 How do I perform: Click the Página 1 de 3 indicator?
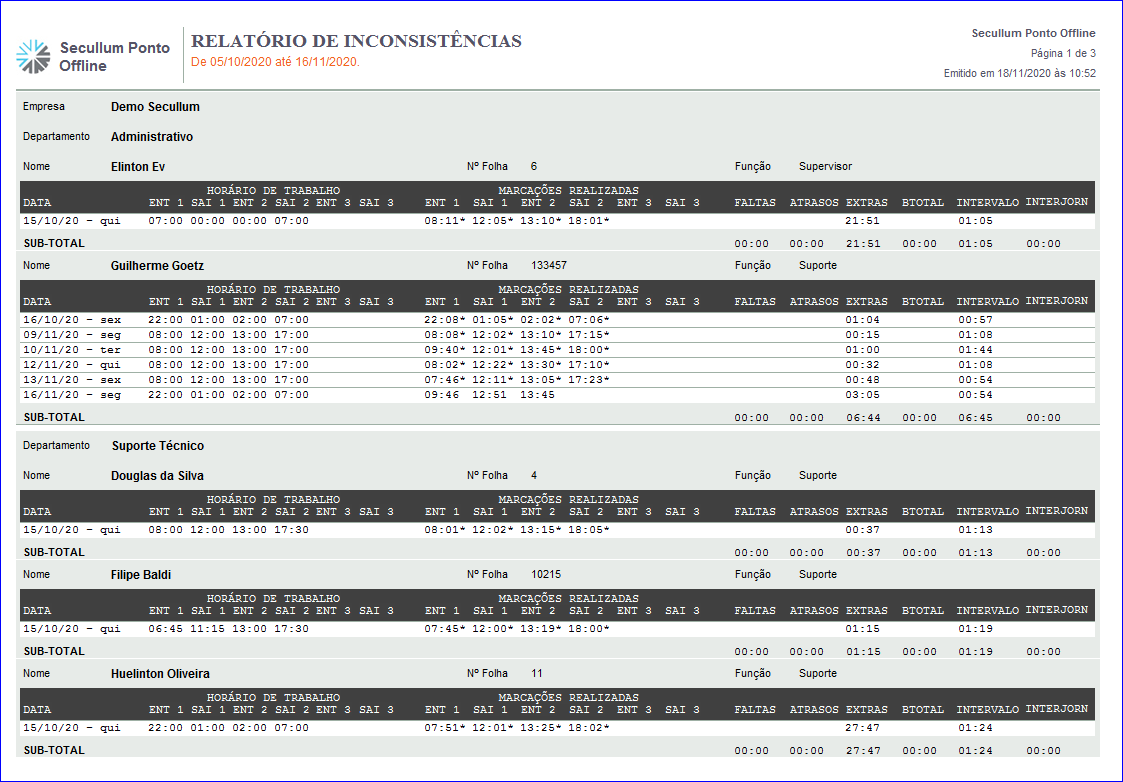pos(1063,53)
